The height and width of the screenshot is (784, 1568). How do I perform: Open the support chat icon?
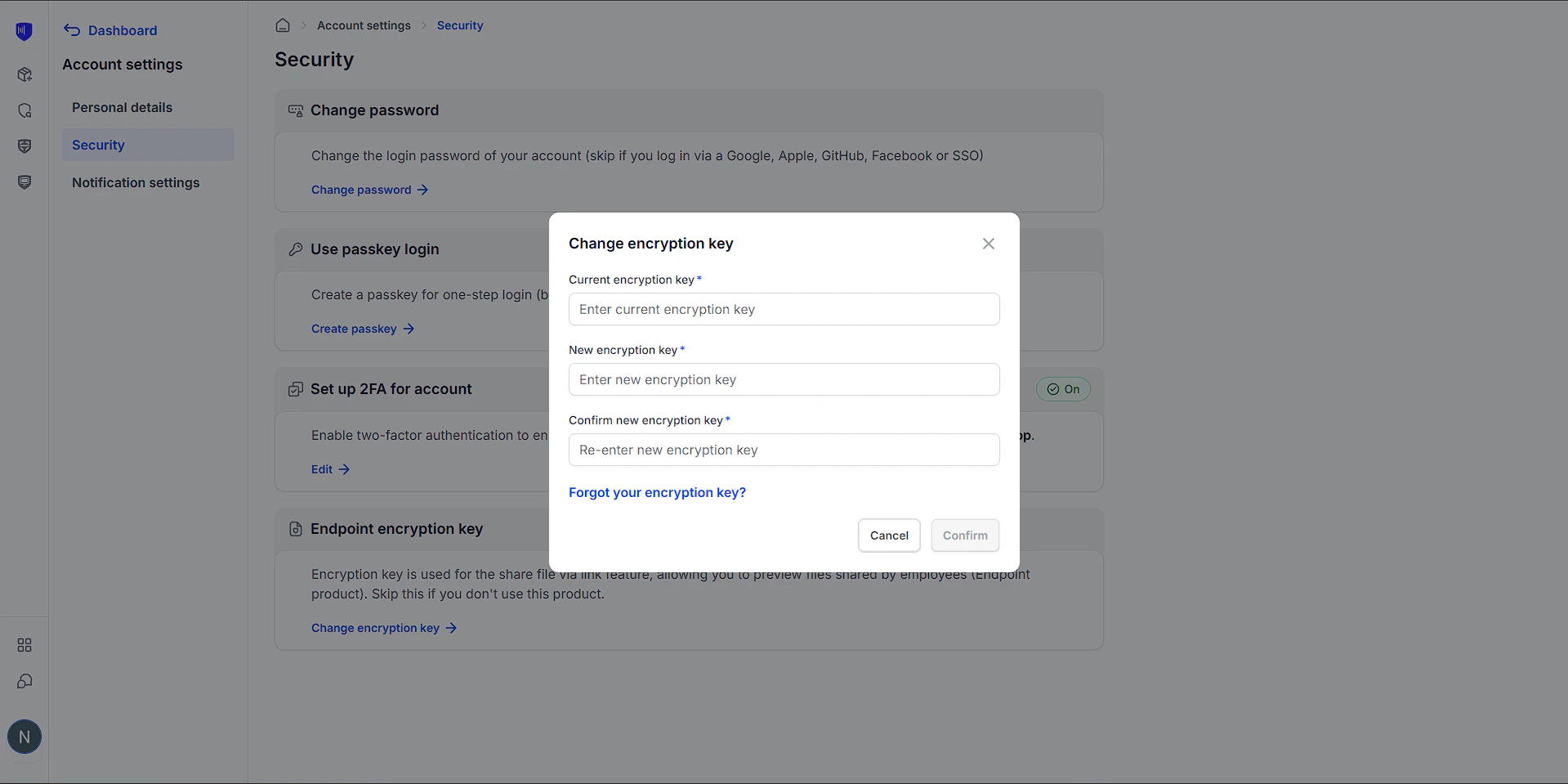(x=25, y=681)
